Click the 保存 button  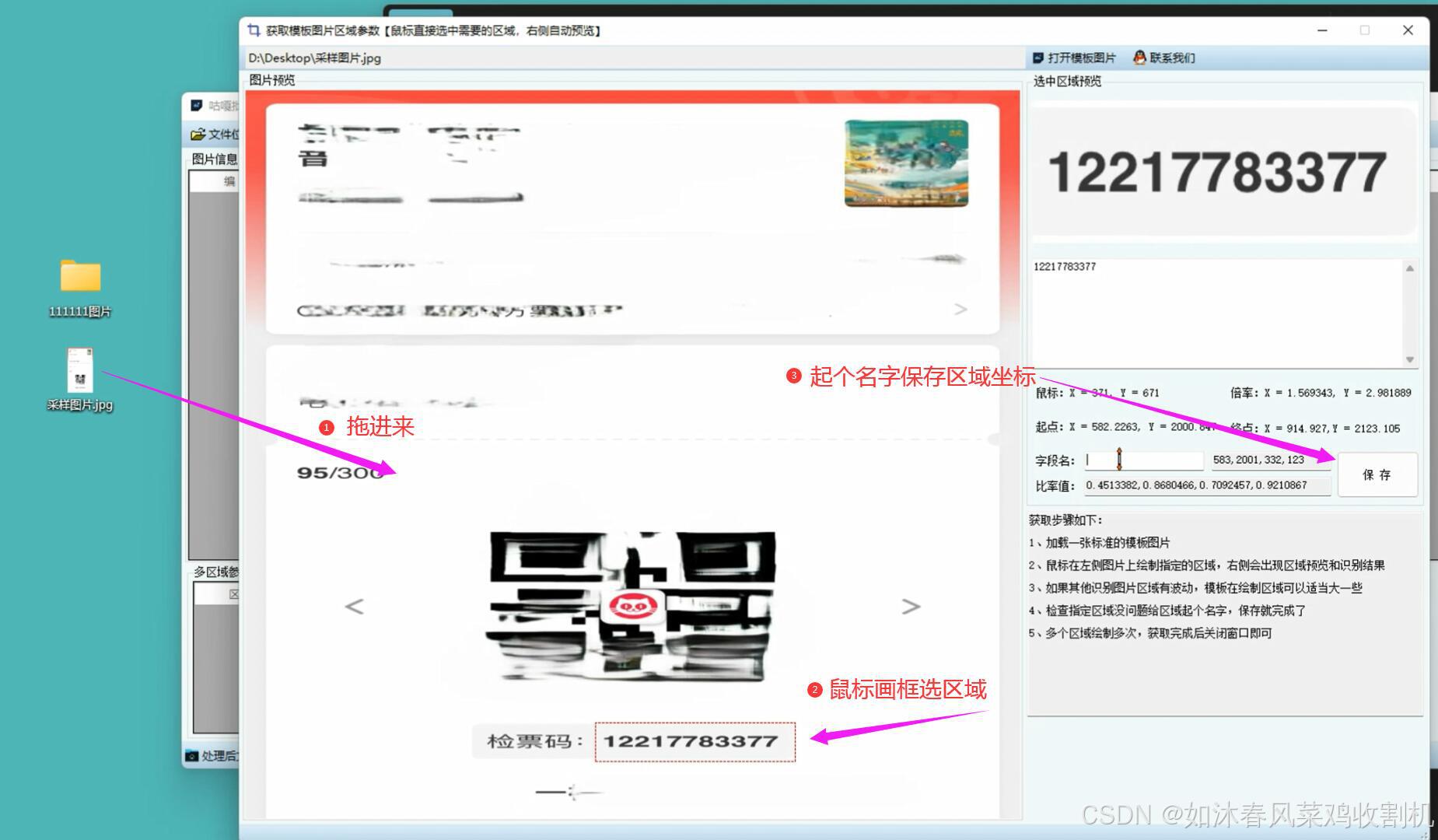point(1377,474)
